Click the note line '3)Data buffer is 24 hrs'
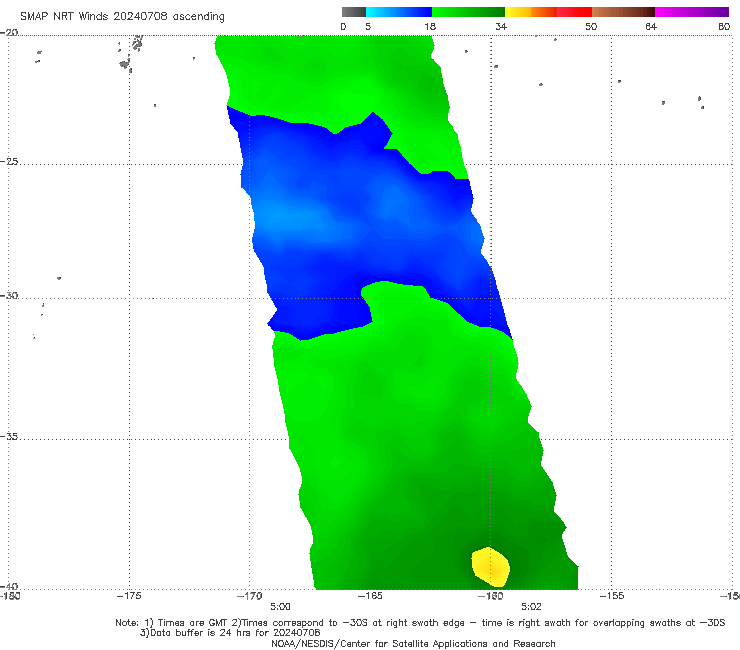740x650 pixels. tap(230, 633)
